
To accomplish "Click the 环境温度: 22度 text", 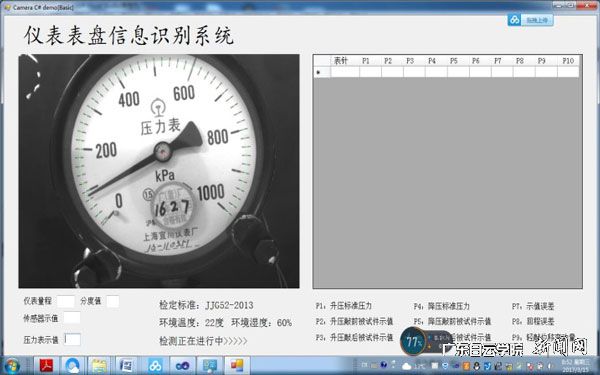I will (191, 323).
